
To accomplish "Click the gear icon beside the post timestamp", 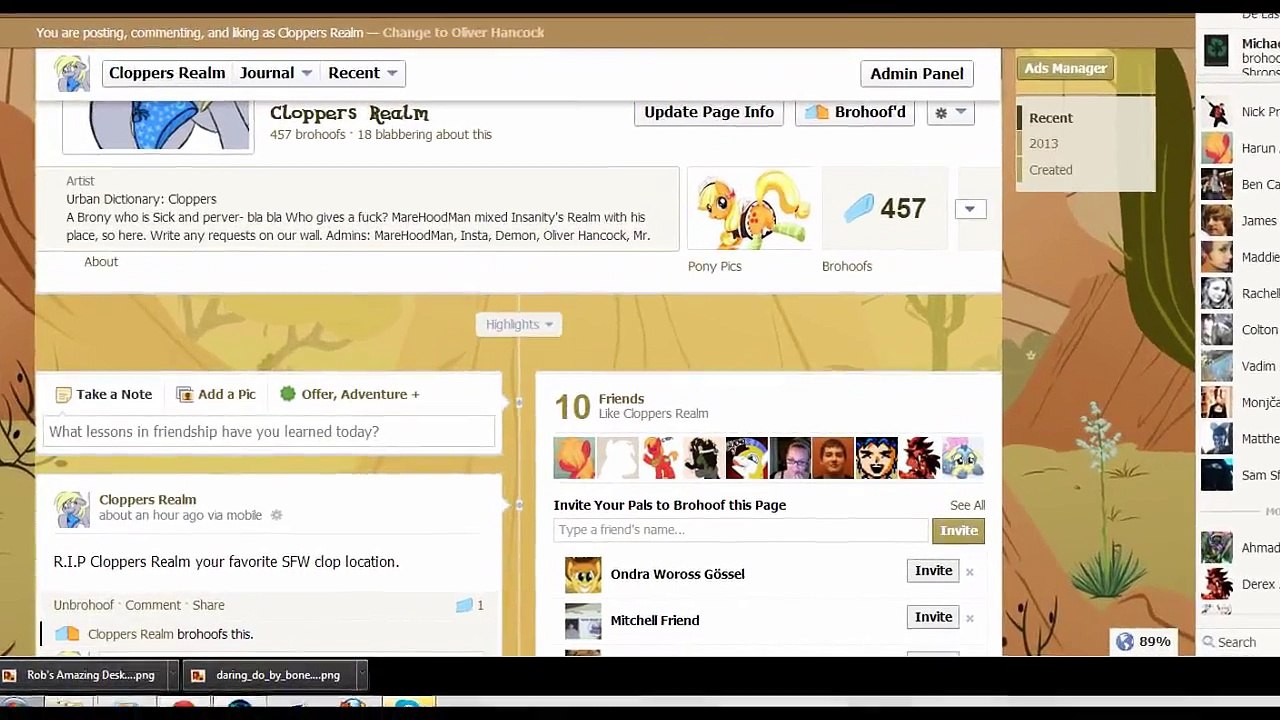I will coord(277,516).
